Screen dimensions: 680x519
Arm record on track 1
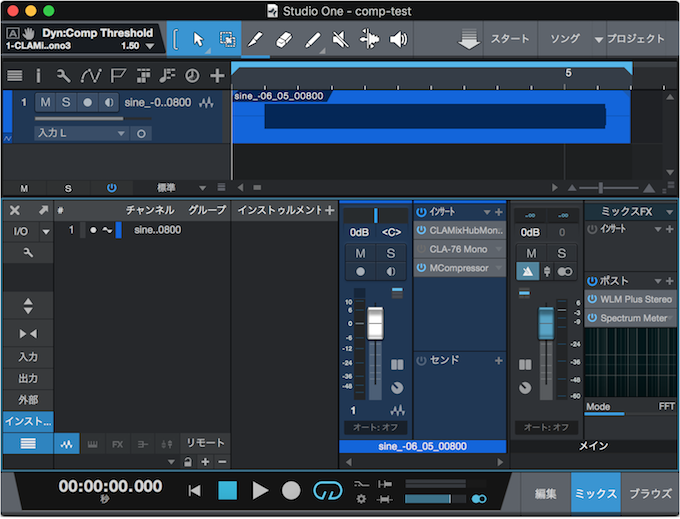click(88, 103)
